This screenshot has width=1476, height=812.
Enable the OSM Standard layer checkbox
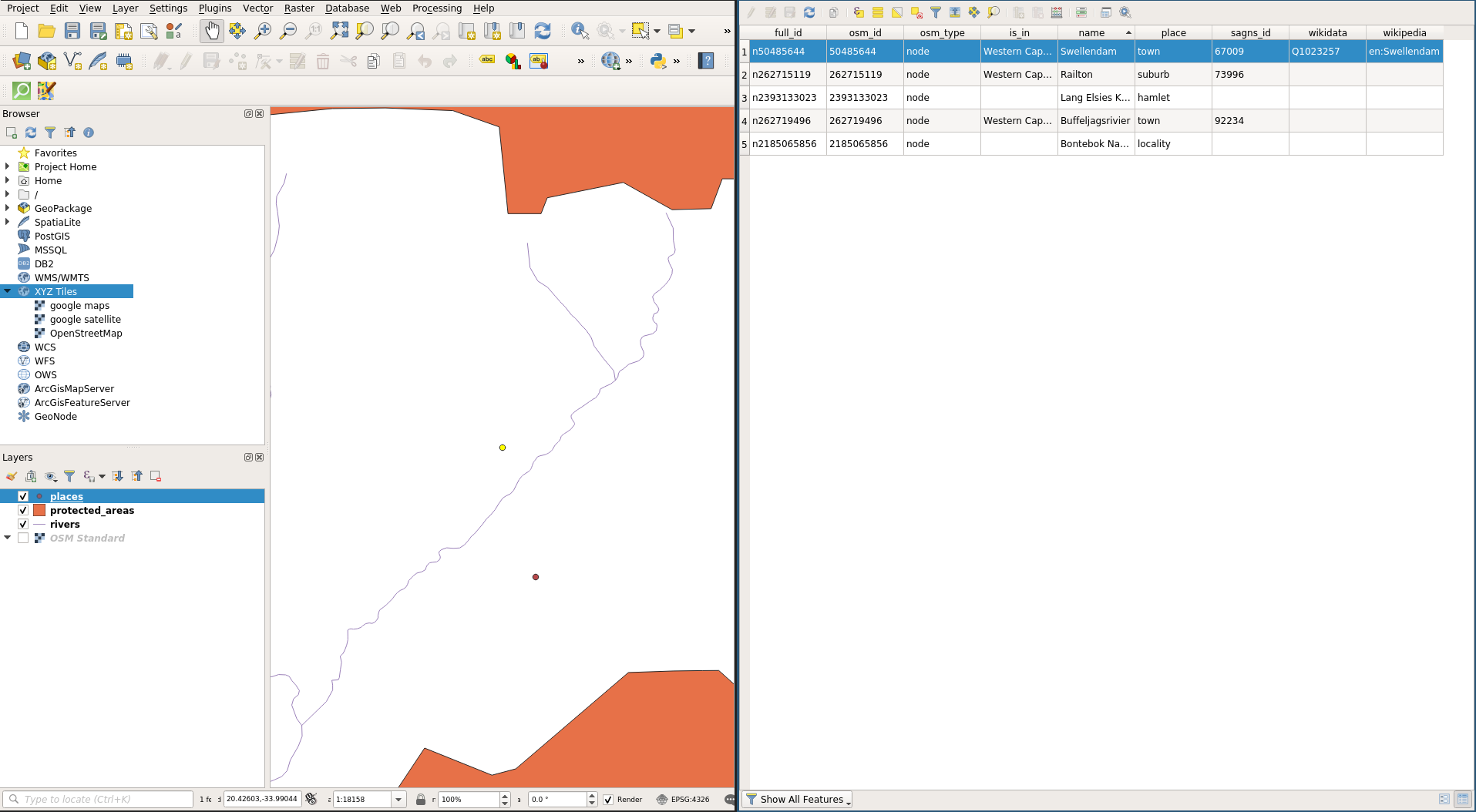click(x=23, y=538)
